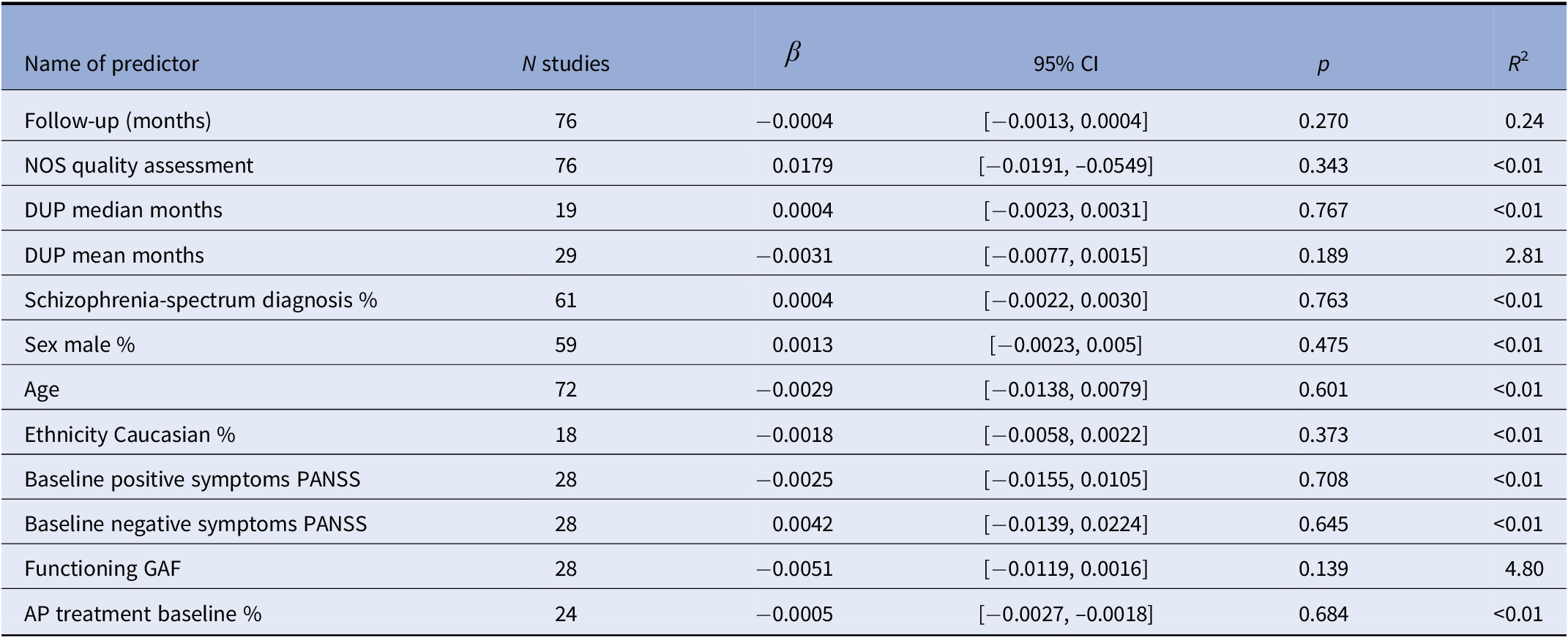The height and width of the screenshot is (638, 1568).
Task: Select the "DUP mean months" predictor
Action: pos(114,255)
